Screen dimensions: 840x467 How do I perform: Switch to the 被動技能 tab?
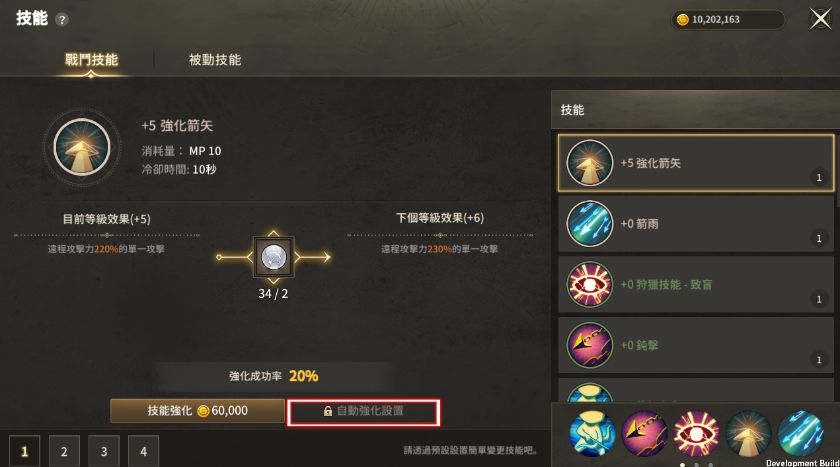point(215,59)
